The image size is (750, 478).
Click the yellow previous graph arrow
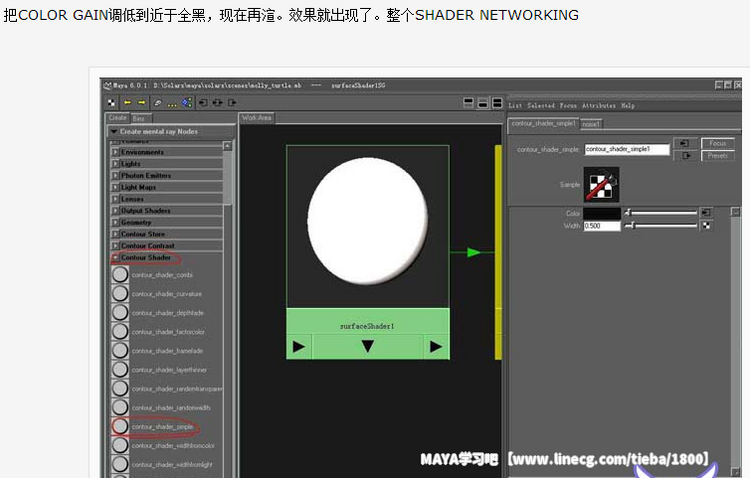click(x=127, y=102)
